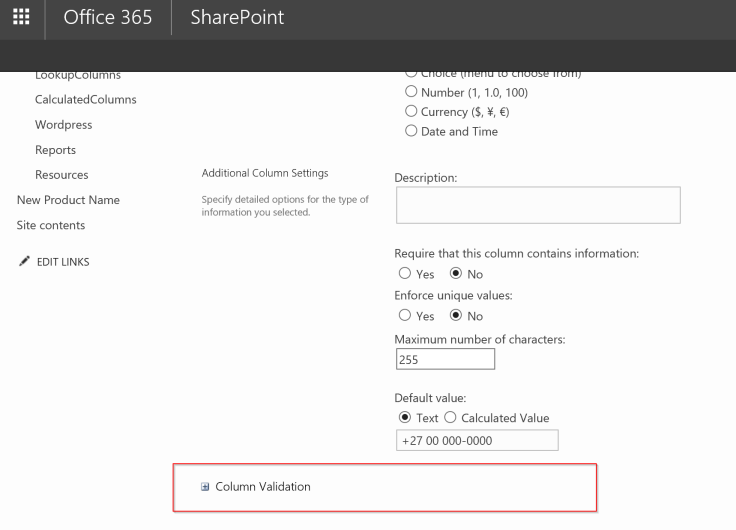The height and width of the screenshot is (530, 736).
Task: Open the Column Validation section label
Action: coord(263,487)
